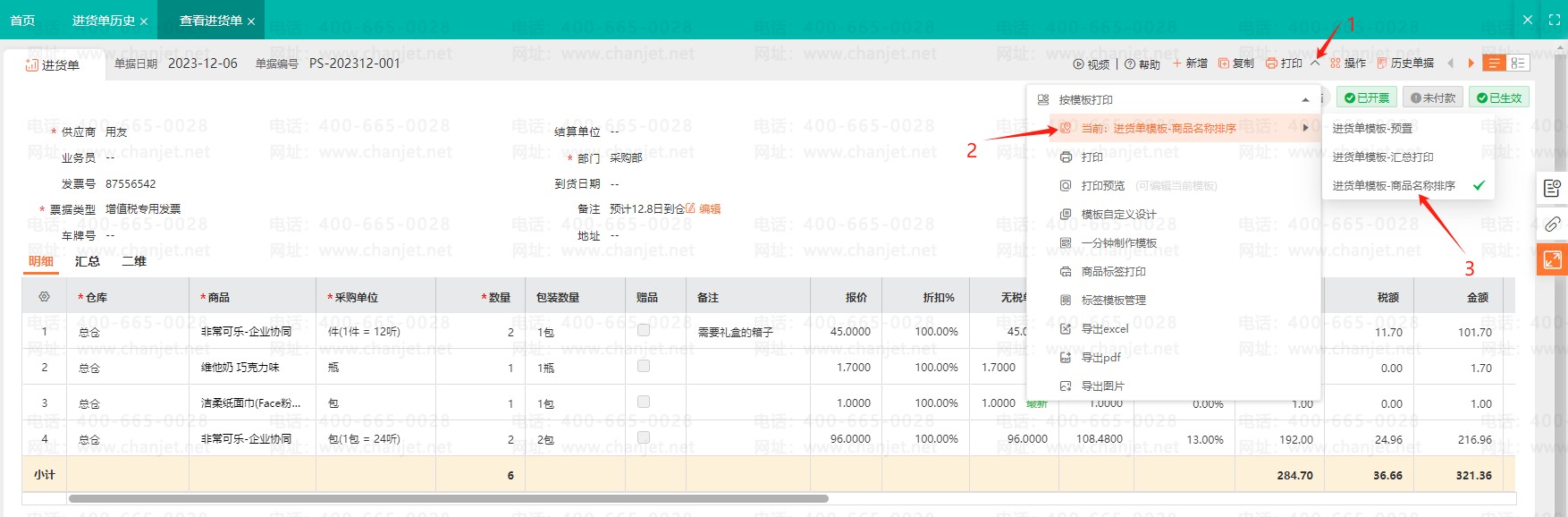Switch to the 汇总 tab
This screenshot has height=517, width=1568.
coord(88,261)
